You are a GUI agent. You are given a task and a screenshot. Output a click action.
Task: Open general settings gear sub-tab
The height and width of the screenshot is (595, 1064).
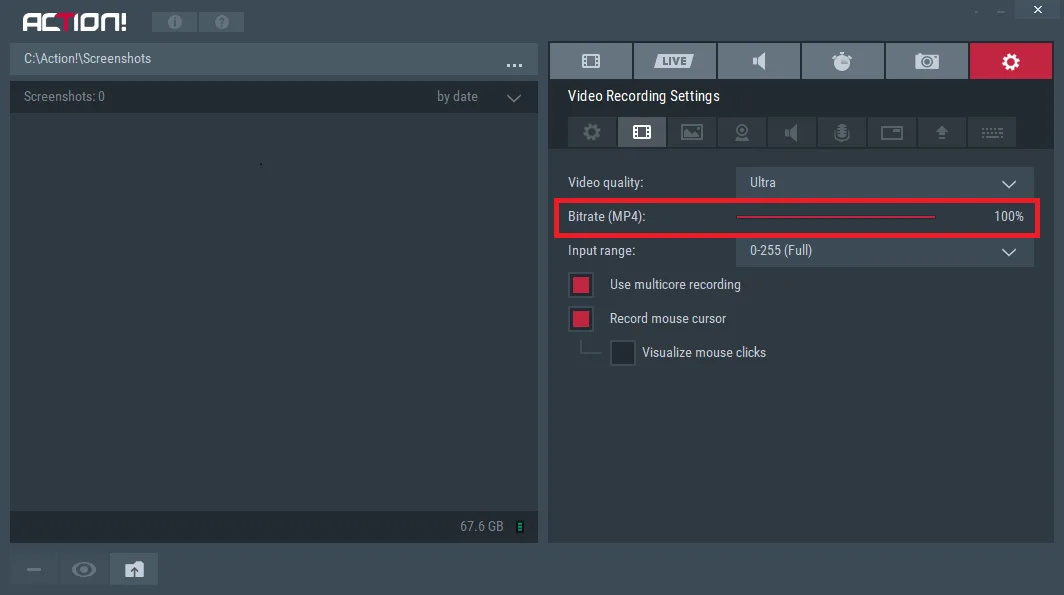click(x=592, y=132)
